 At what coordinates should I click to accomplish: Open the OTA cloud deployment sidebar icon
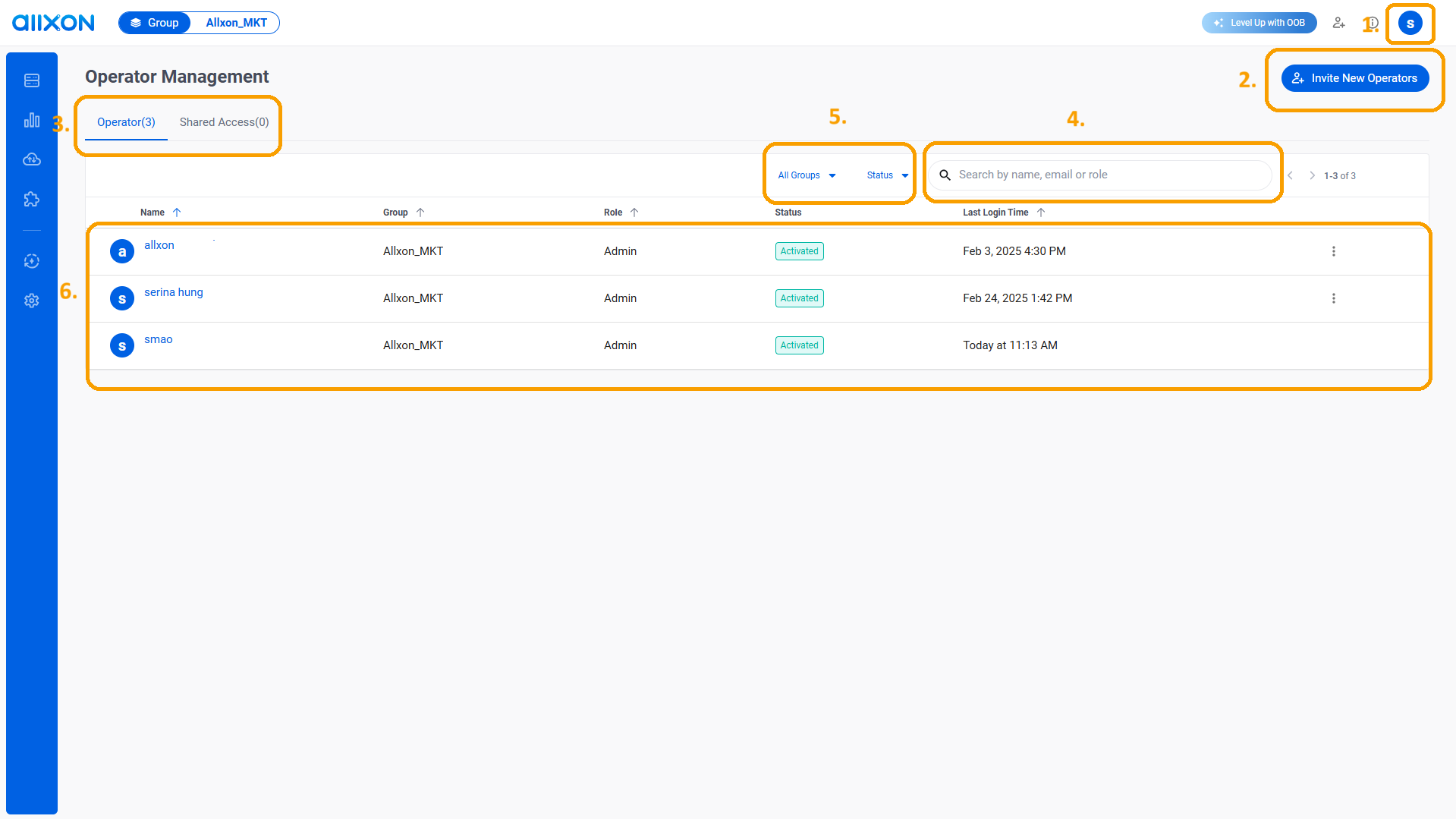point(32,159)
